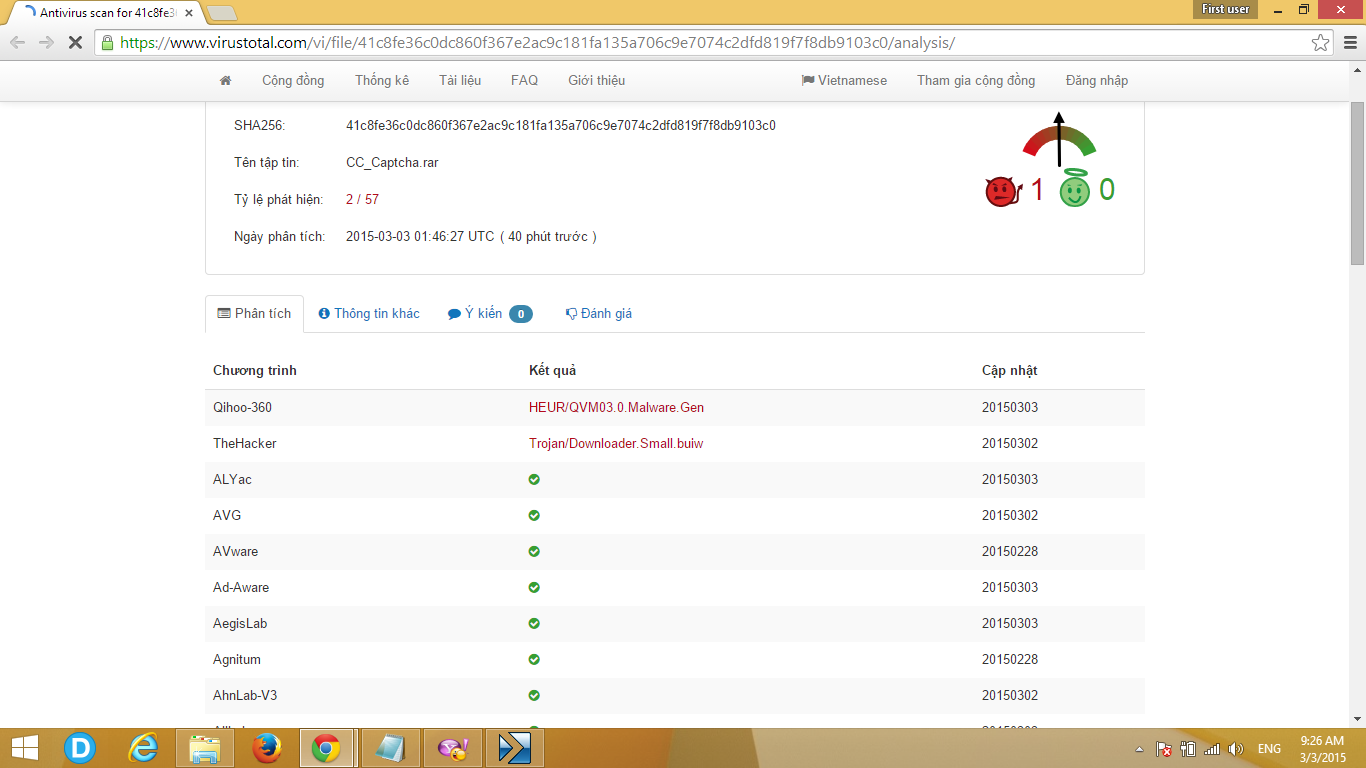This screenshot has width=1366, height=768.
Task: Click the green check in AVG row
Action: click(534, 515)
